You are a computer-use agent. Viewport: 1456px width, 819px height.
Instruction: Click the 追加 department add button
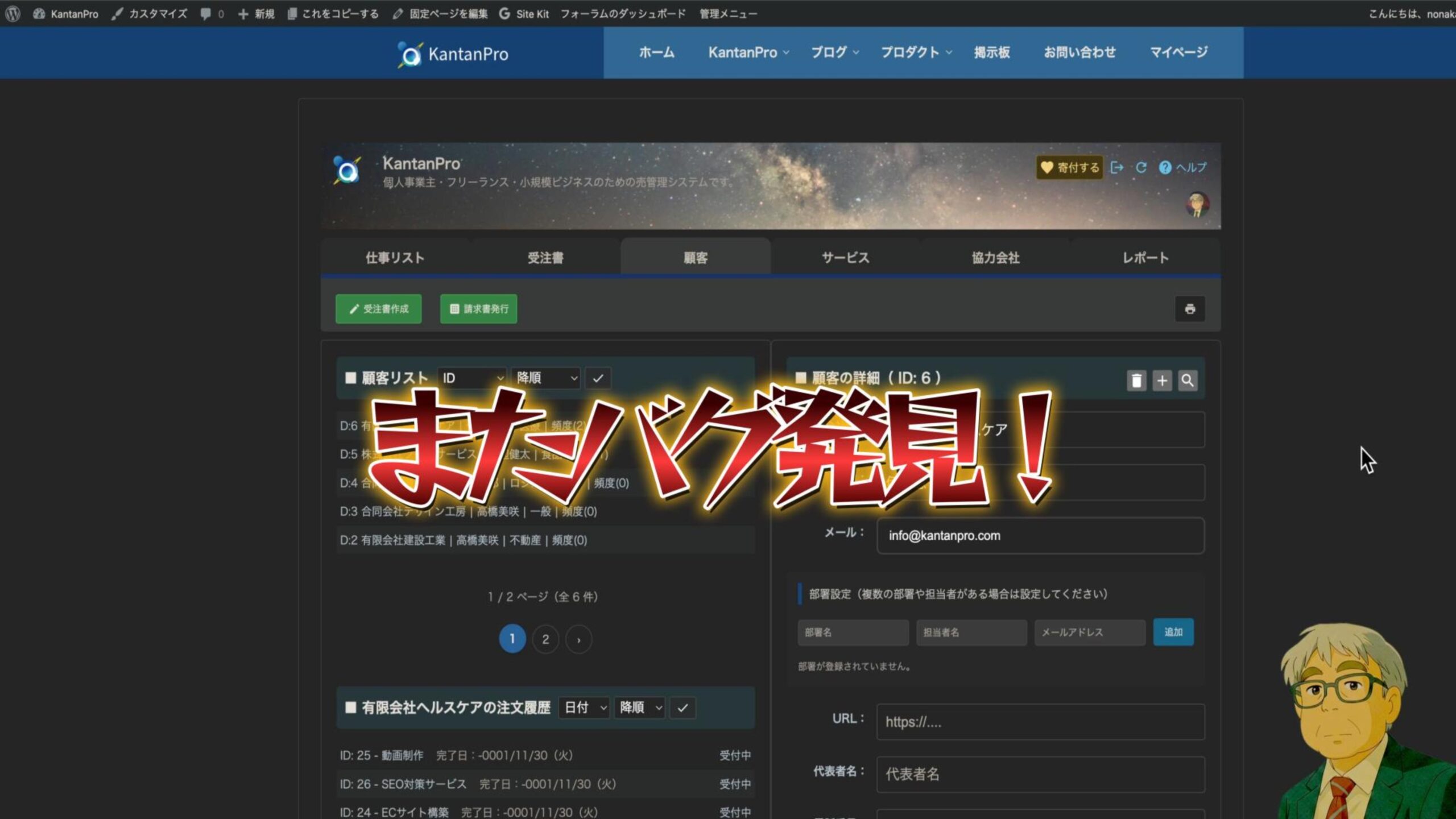pos(1173,632)
